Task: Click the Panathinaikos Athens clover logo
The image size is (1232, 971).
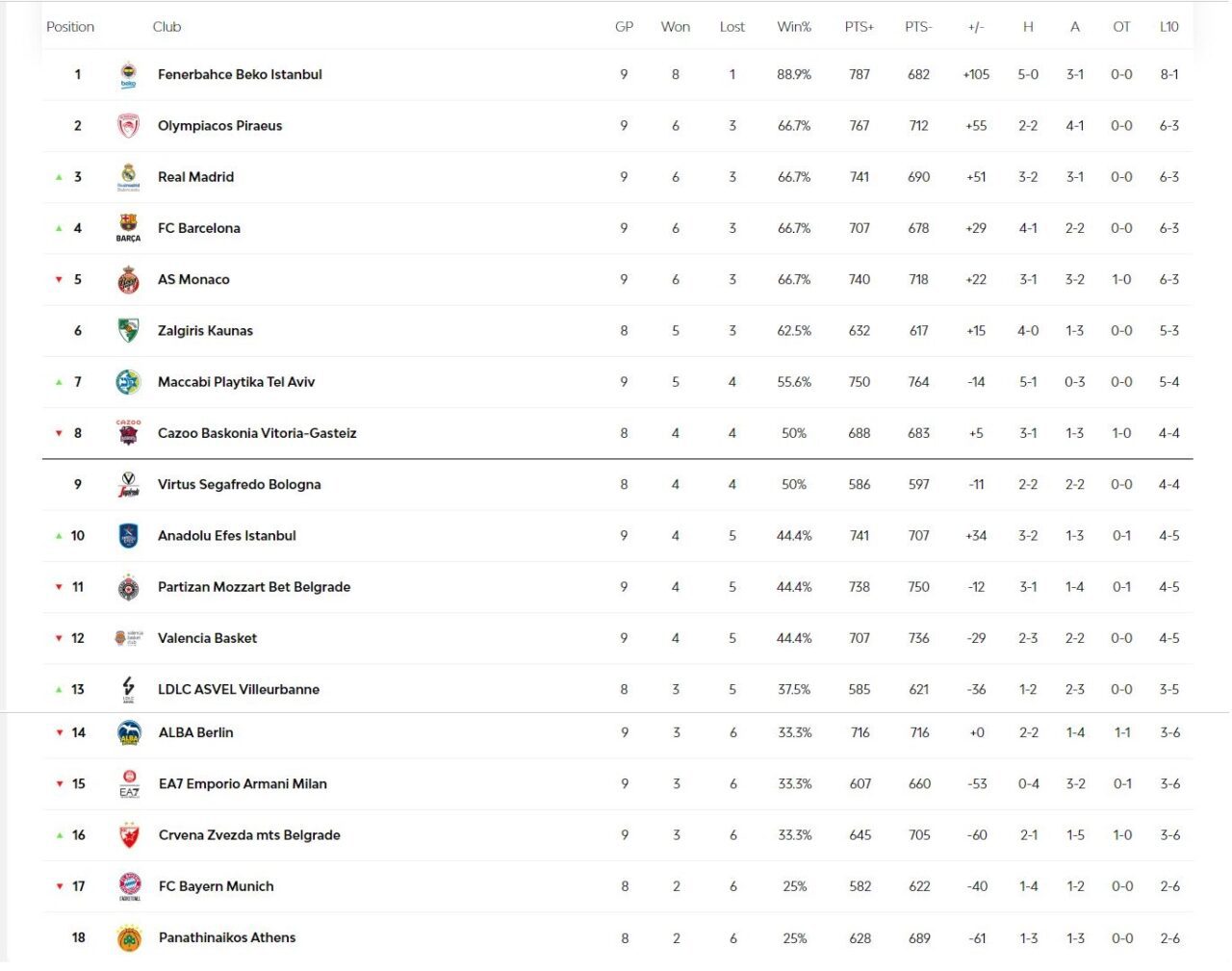Action: point(129,938)
